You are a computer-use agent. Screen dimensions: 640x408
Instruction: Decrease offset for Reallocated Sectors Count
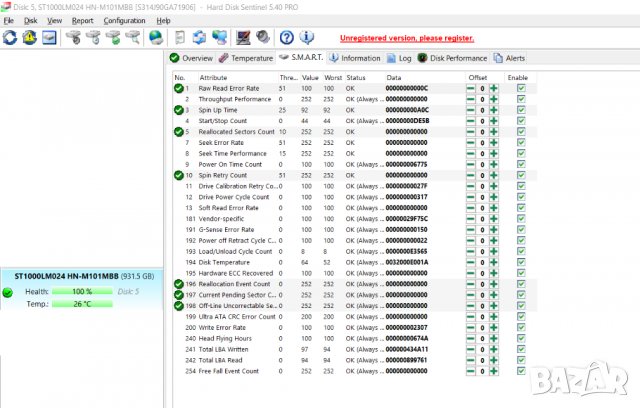pos(471,132)
